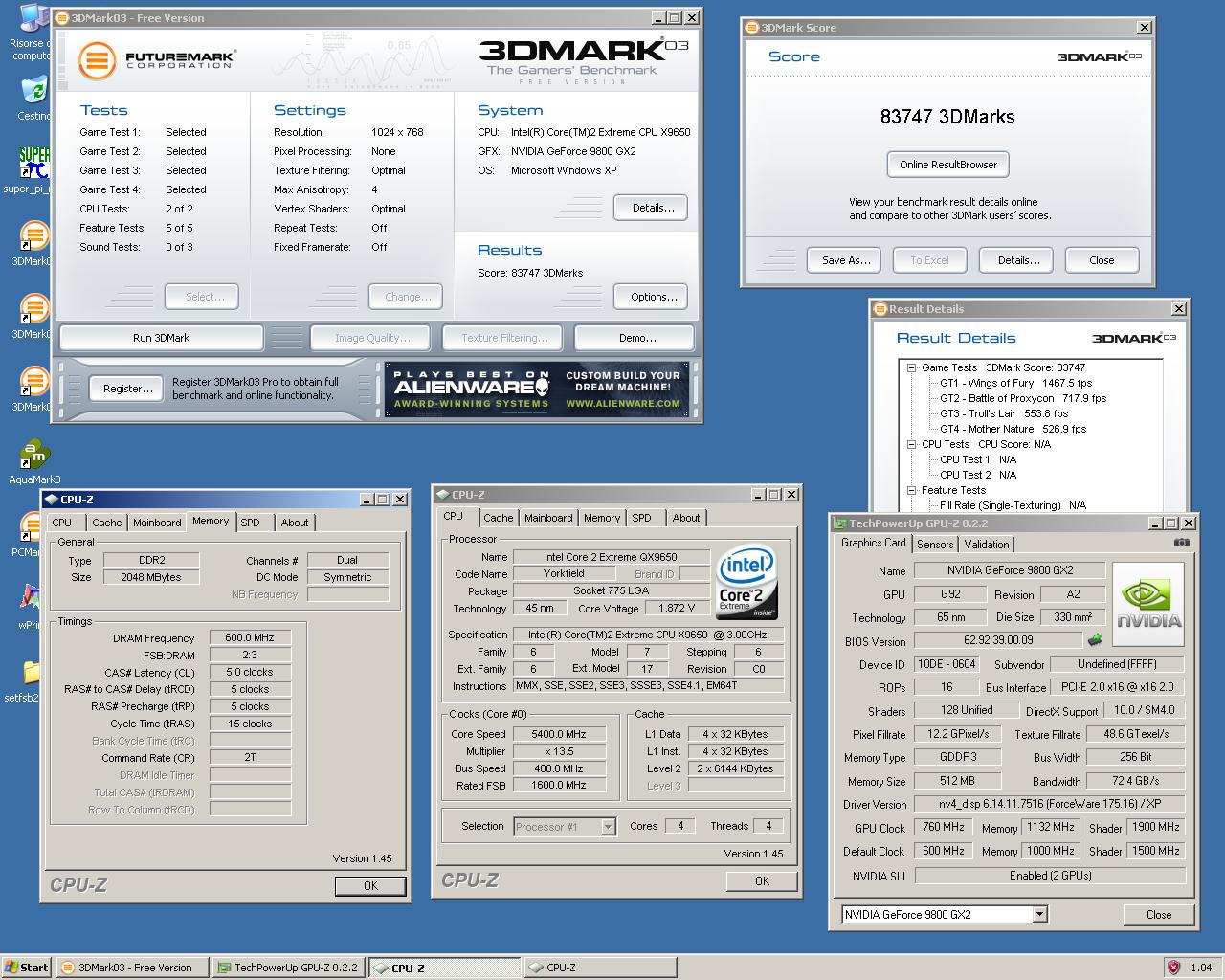Click the first 3DMark desktop shortcut icon
The height and width of the screenshot is (980, 1225).
33,235
